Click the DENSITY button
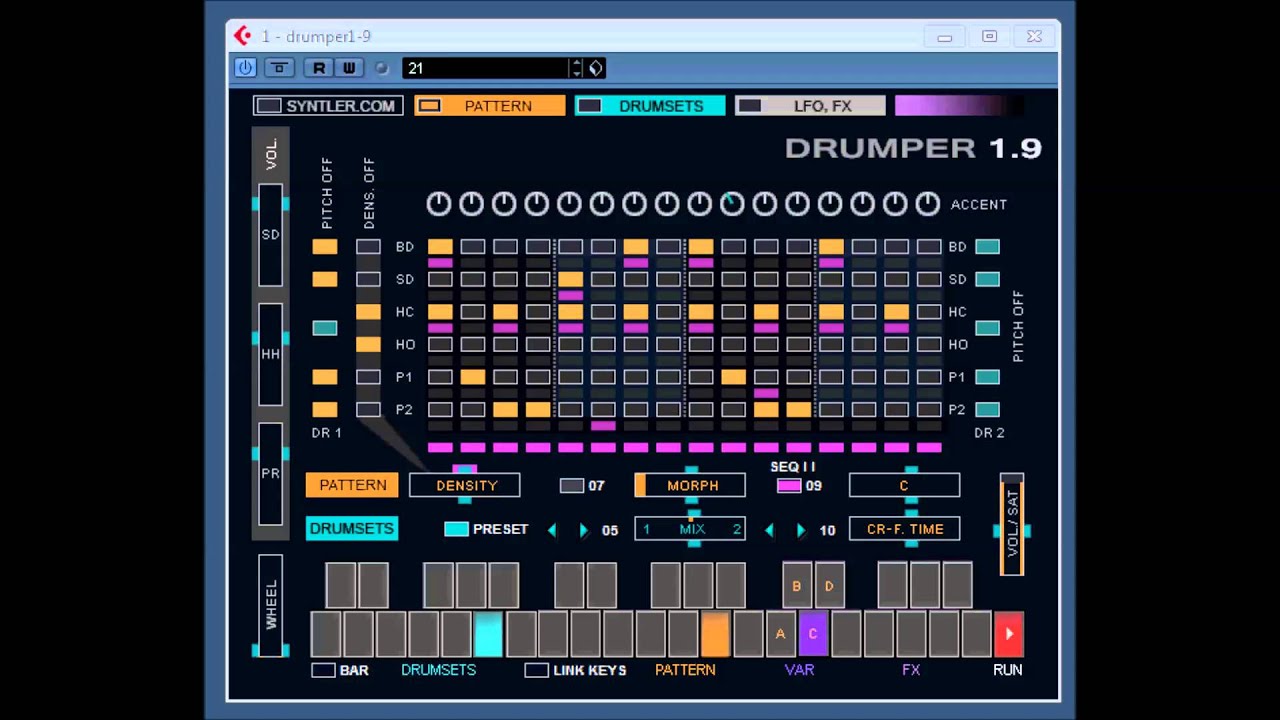 (465, 486)
